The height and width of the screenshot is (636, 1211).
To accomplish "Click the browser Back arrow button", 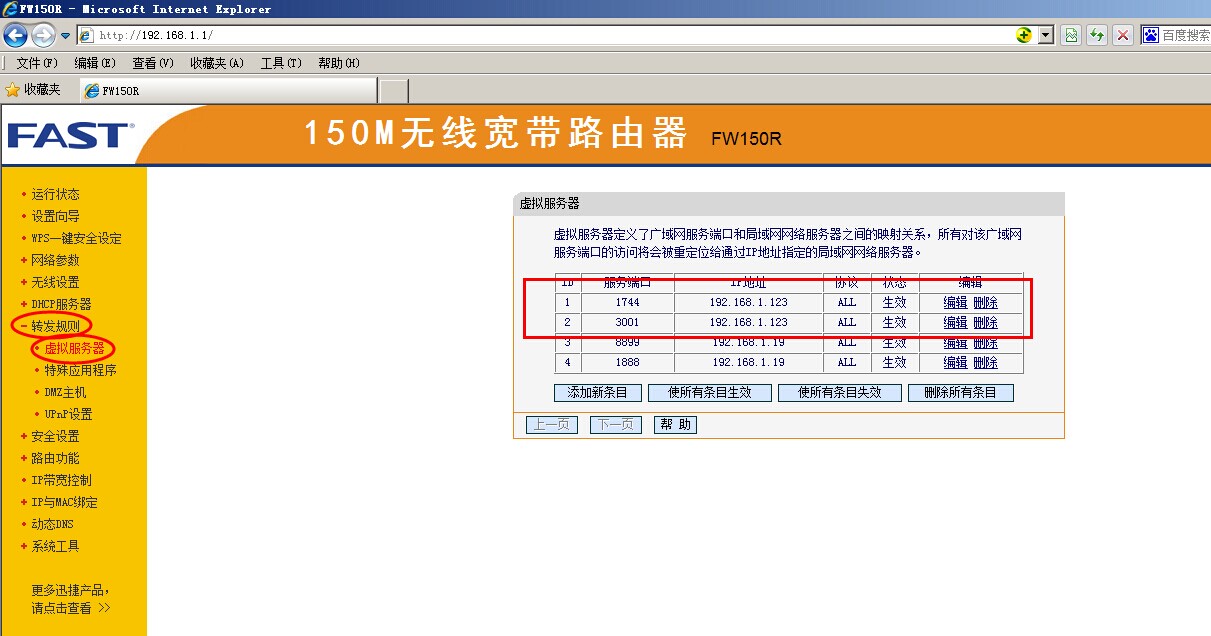I will 15,36.
